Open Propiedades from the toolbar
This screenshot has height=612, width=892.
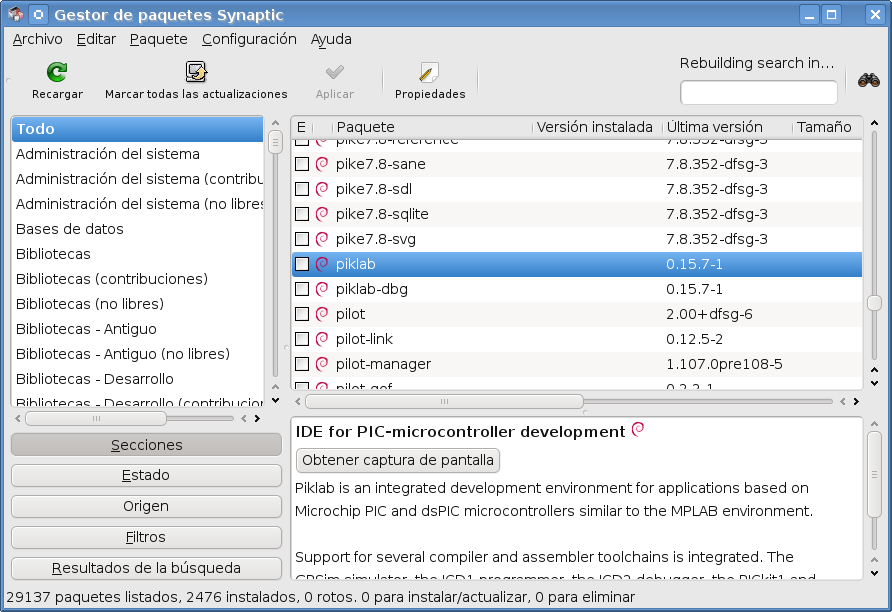coord(429,78)
